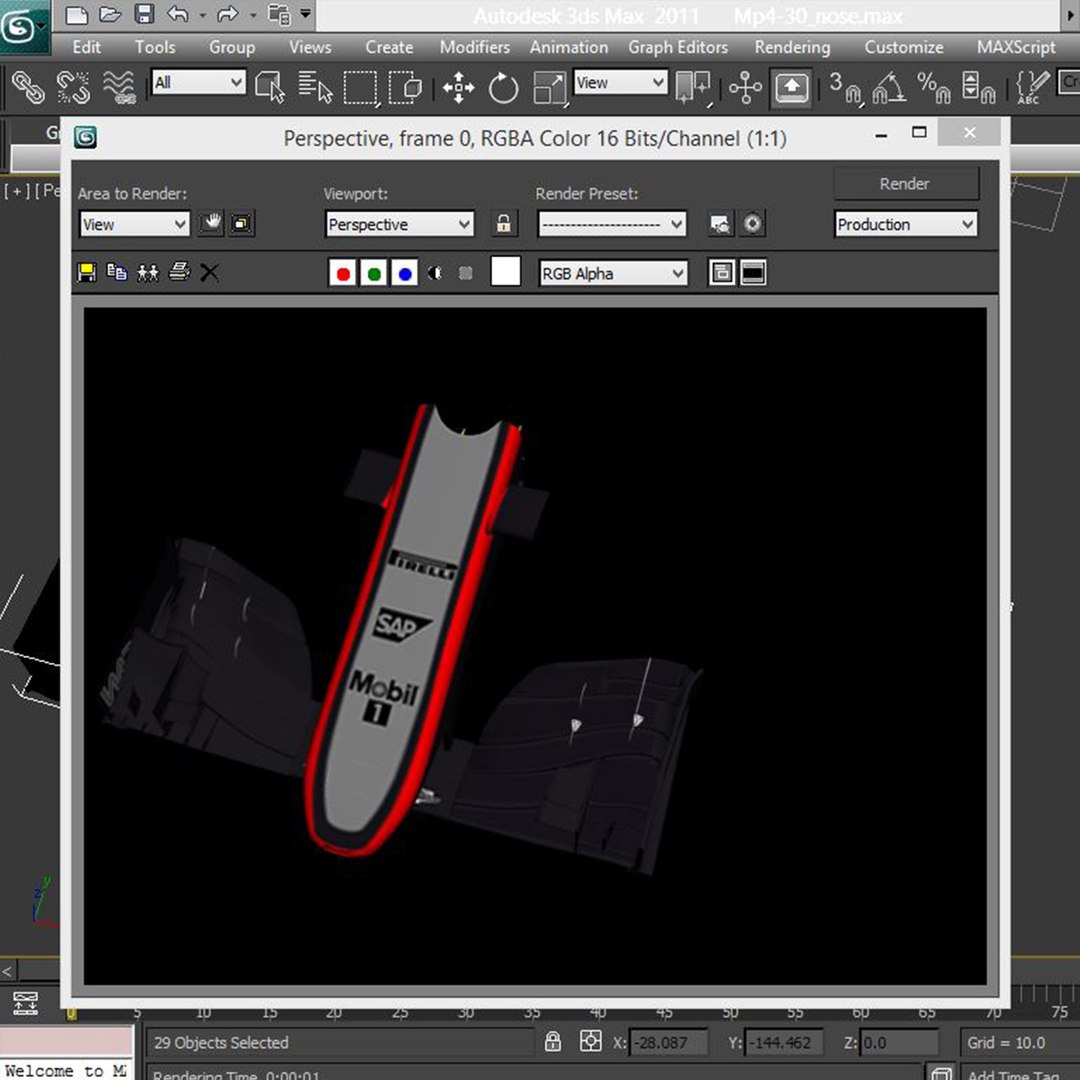Open the Graph Editors menu

pos(678,47)
